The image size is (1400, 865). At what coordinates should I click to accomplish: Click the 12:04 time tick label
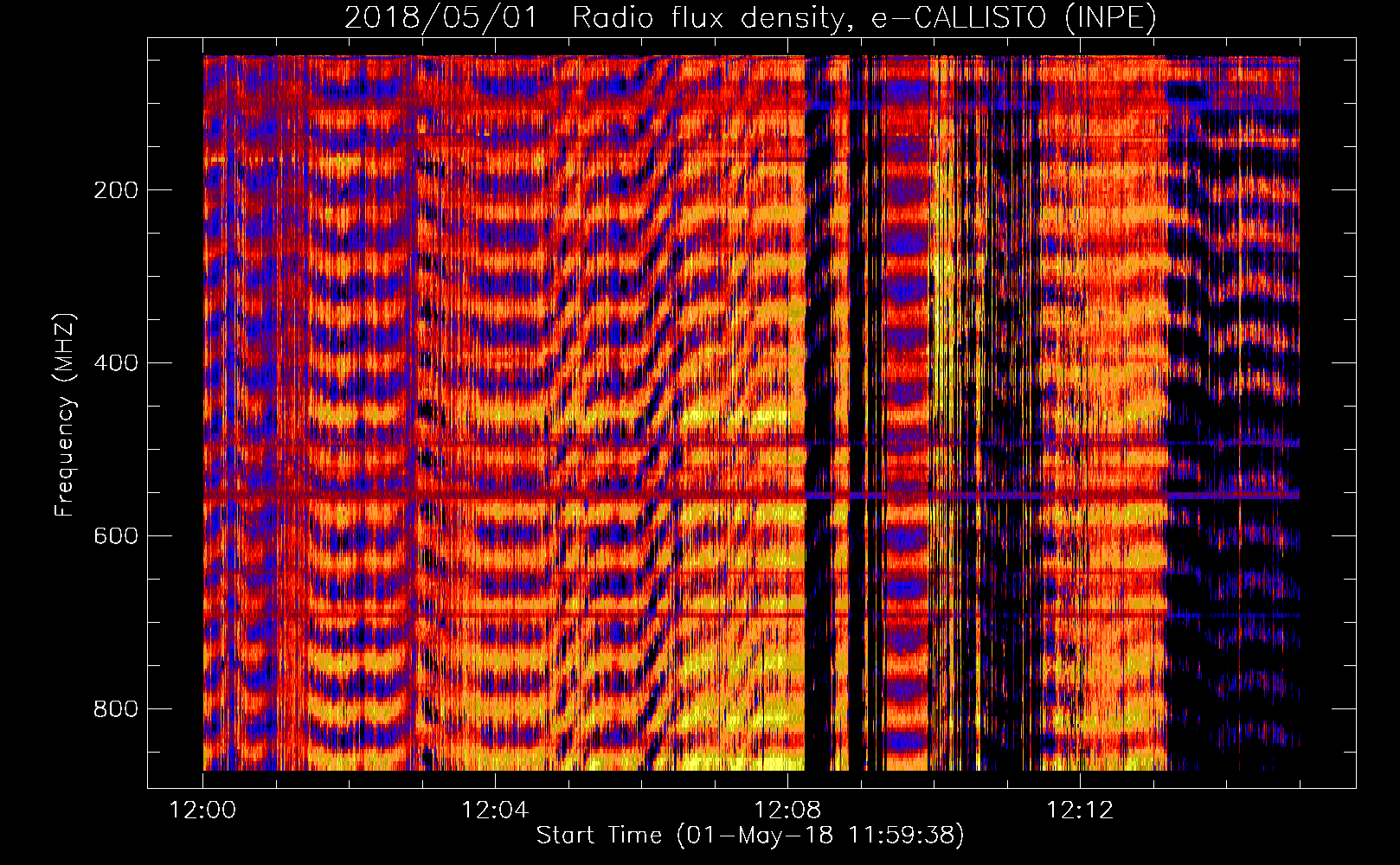(x=495, y=811)
